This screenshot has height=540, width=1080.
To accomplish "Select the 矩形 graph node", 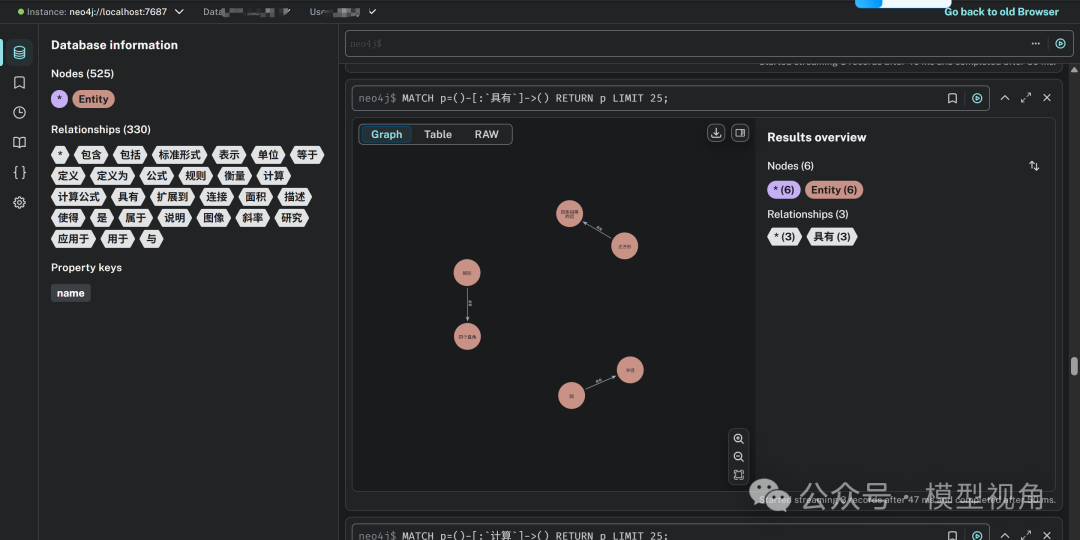I will pos(467,273).
